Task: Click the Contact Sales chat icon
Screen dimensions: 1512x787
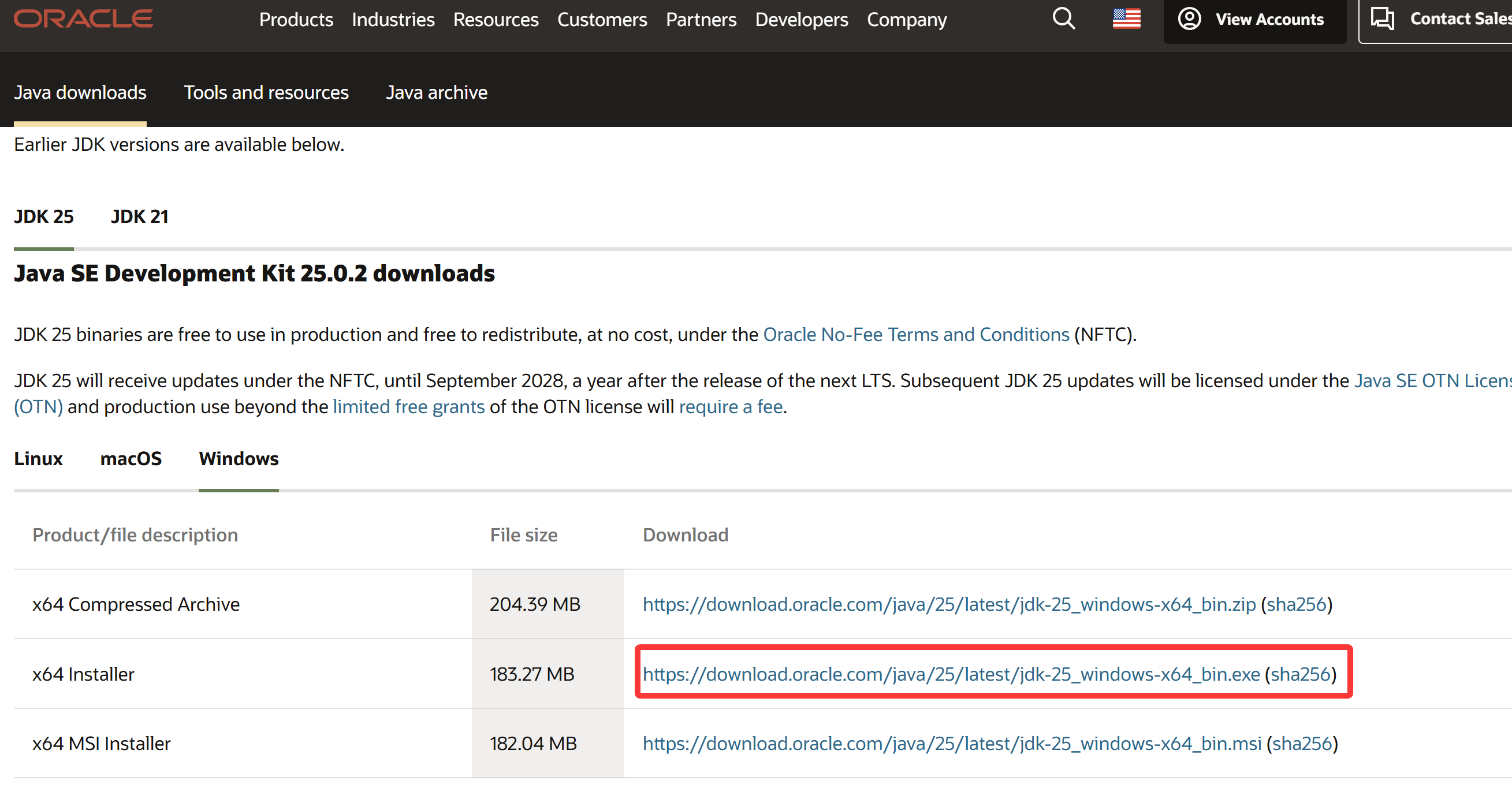Action: tap(1381, 19)
